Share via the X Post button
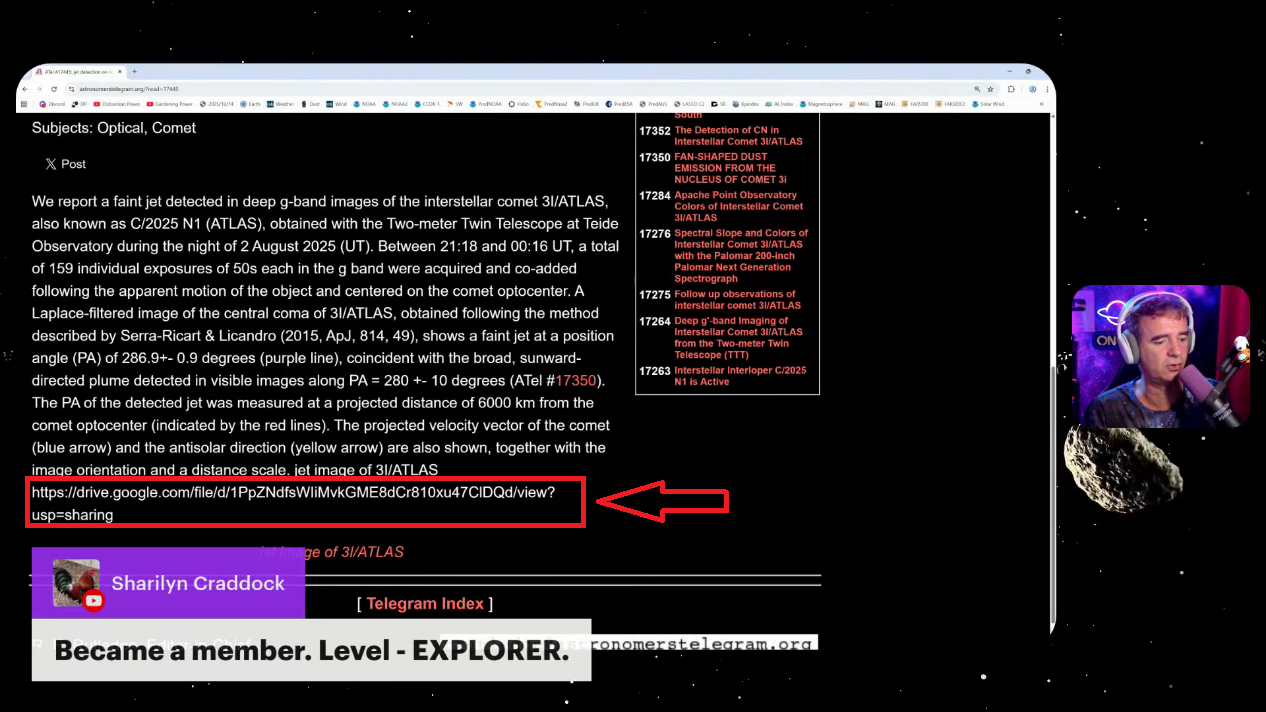Image resolution: width=1266 pixels, height=712 pixels. 65,164
